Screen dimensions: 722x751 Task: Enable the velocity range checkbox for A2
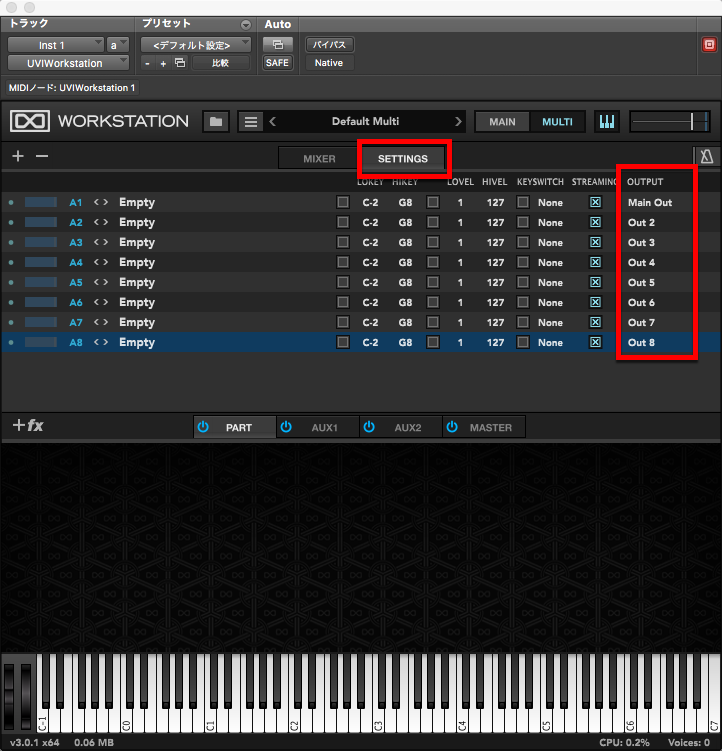pyautogui.click(x=433, y=222)
